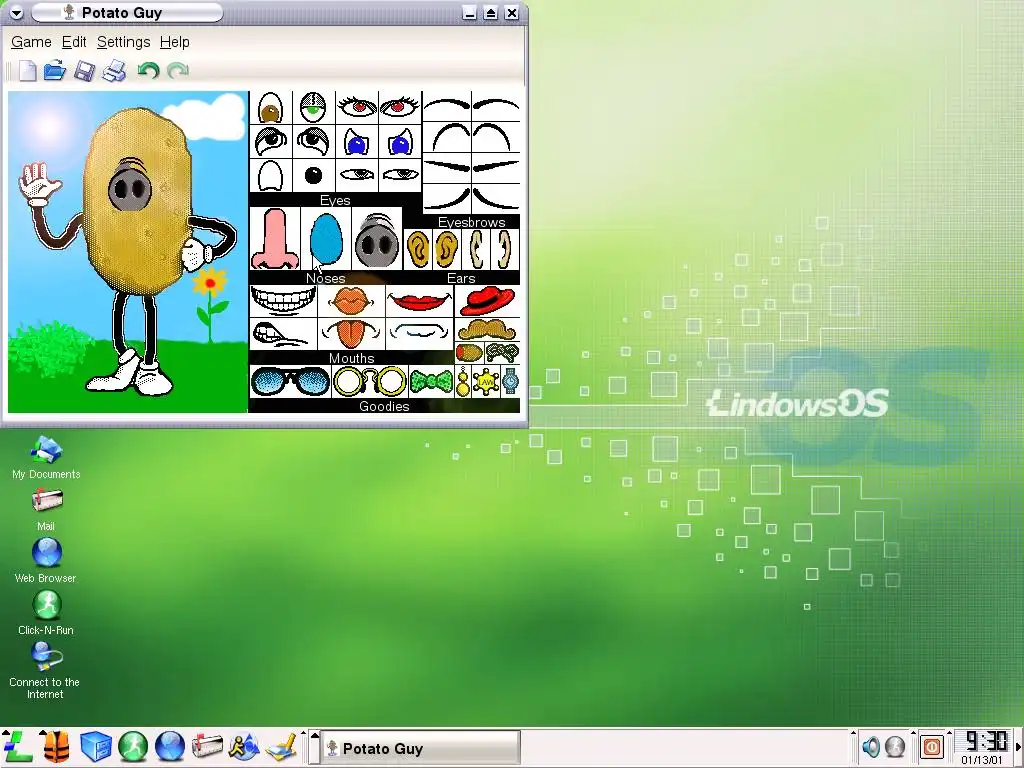1024x768 pixels.
Task: Choose the pink nose
Action: coord(274,238)
